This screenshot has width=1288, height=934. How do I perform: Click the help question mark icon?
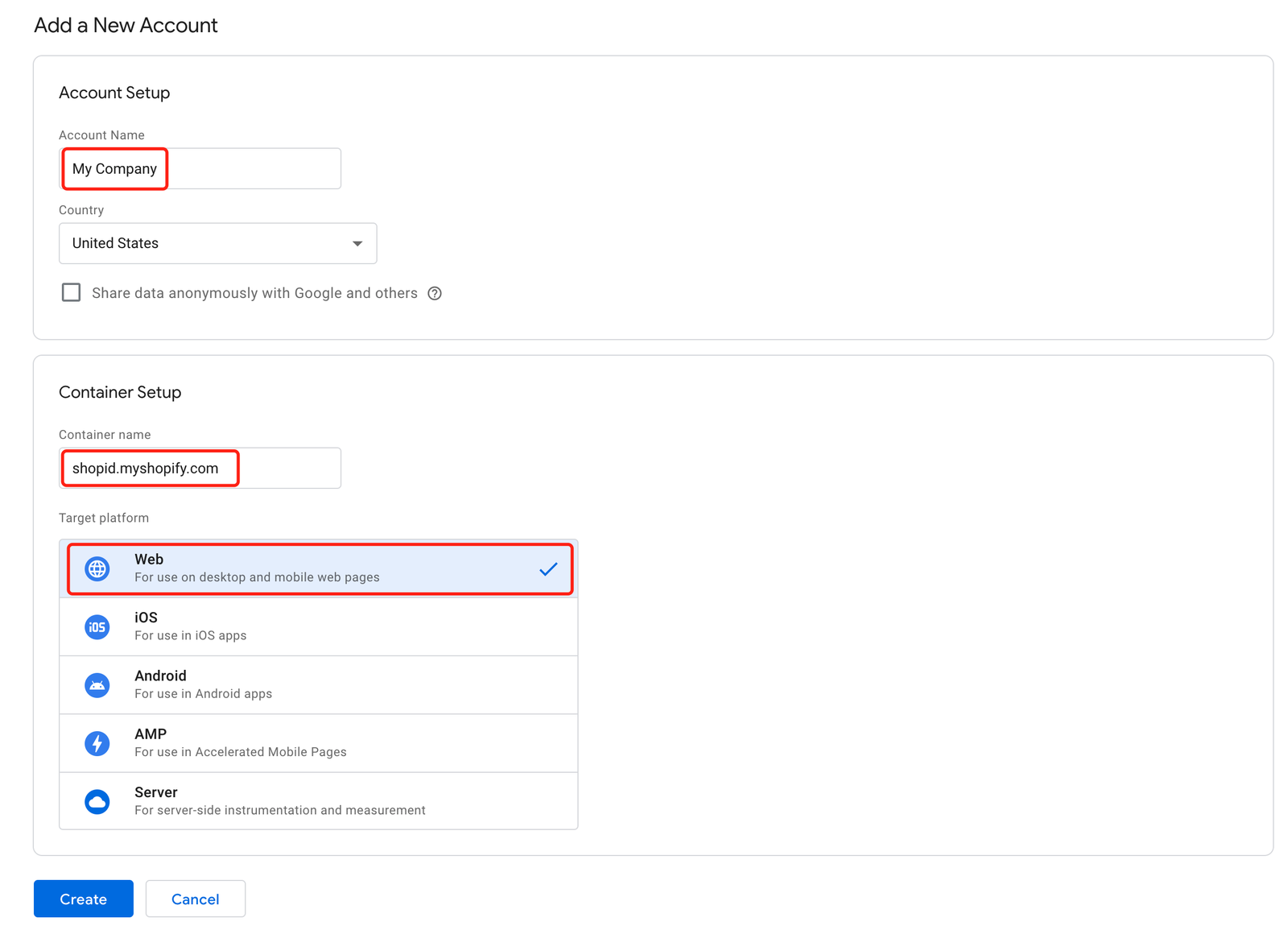coord(435,293)
